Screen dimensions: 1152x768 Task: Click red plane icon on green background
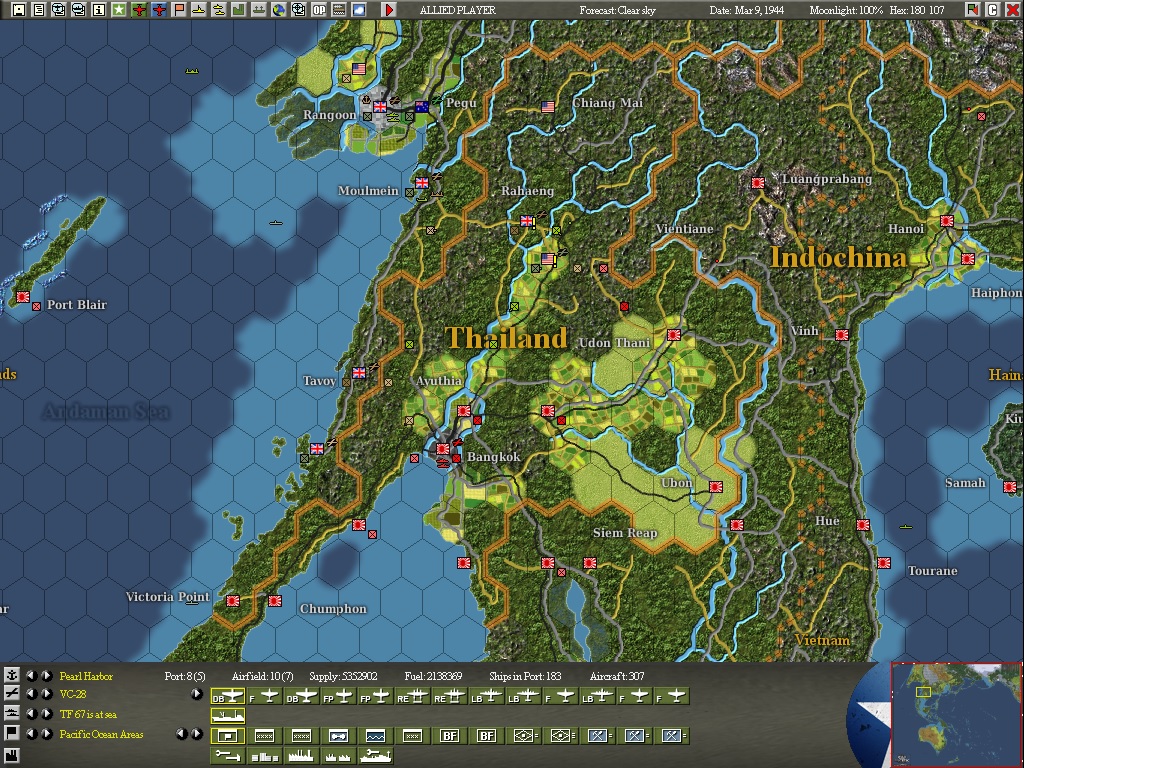[140, 10]
